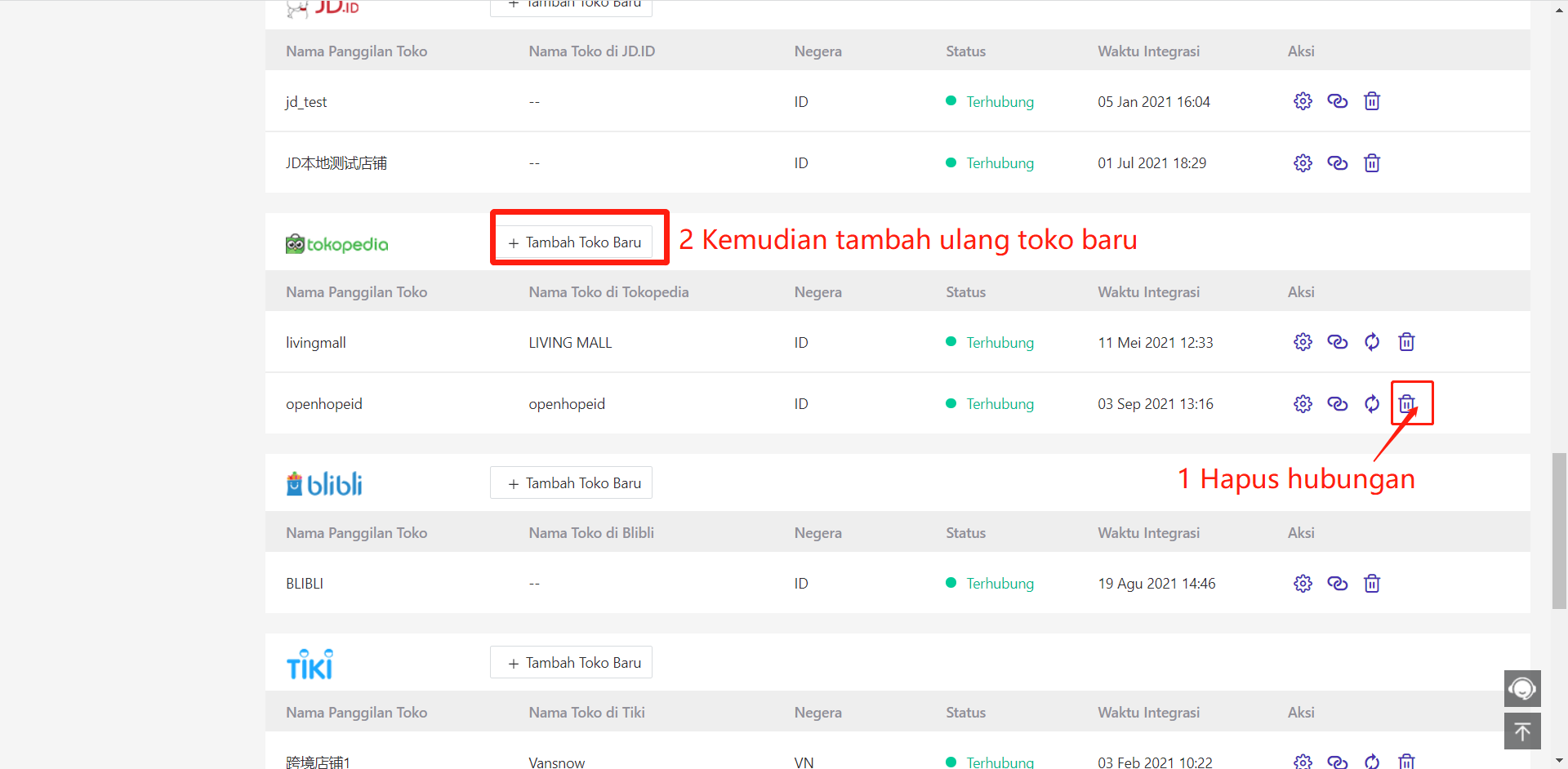Delete the BLIBLI store with trash icon
1568x769 pixels.
(1372, 583)
